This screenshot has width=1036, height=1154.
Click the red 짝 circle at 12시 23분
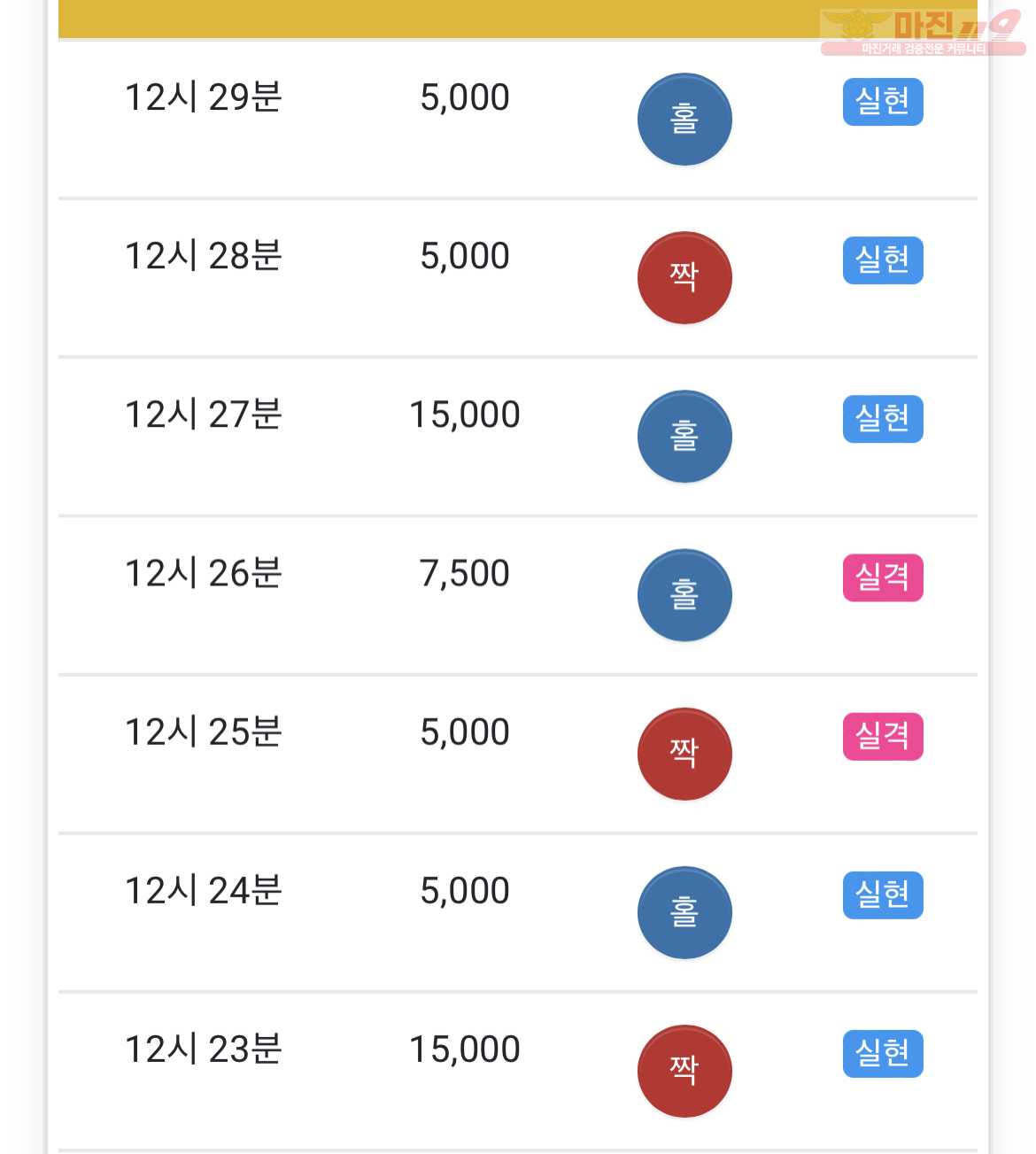pyautogui.click(x=684, y=1071)
